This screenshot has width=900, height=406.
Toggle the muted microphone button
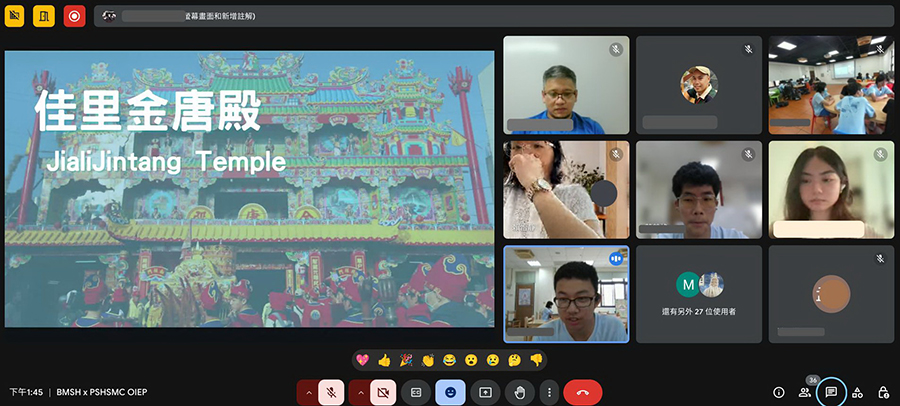pyautogui.click(x=332, y=393)
